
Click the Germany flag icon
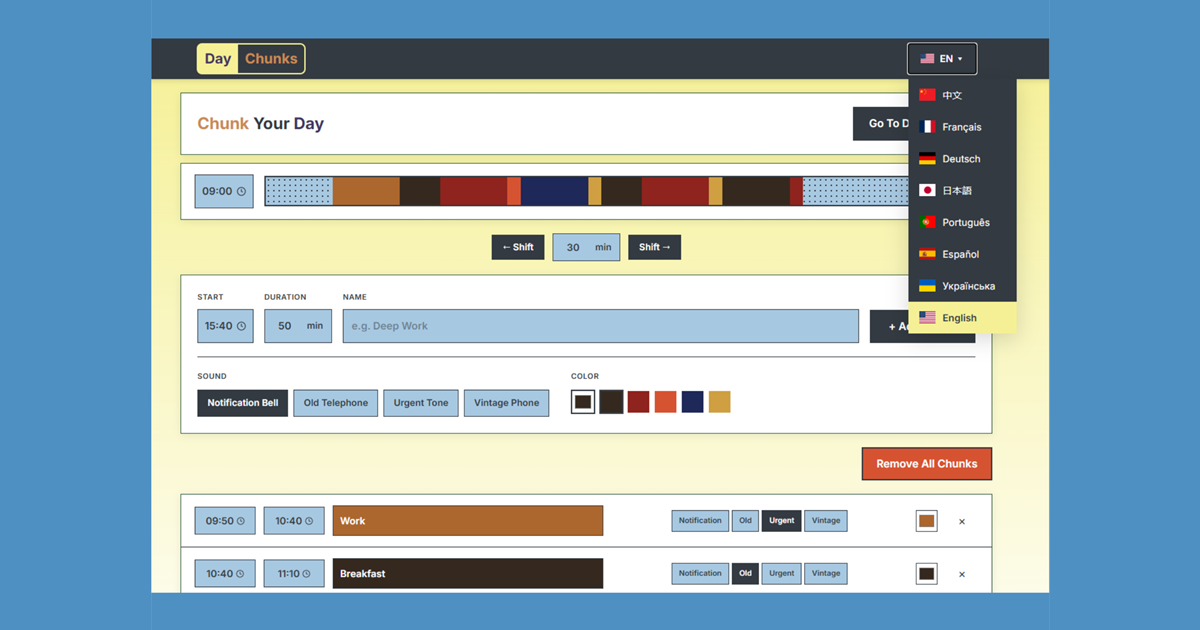click(x=927, y=159)
